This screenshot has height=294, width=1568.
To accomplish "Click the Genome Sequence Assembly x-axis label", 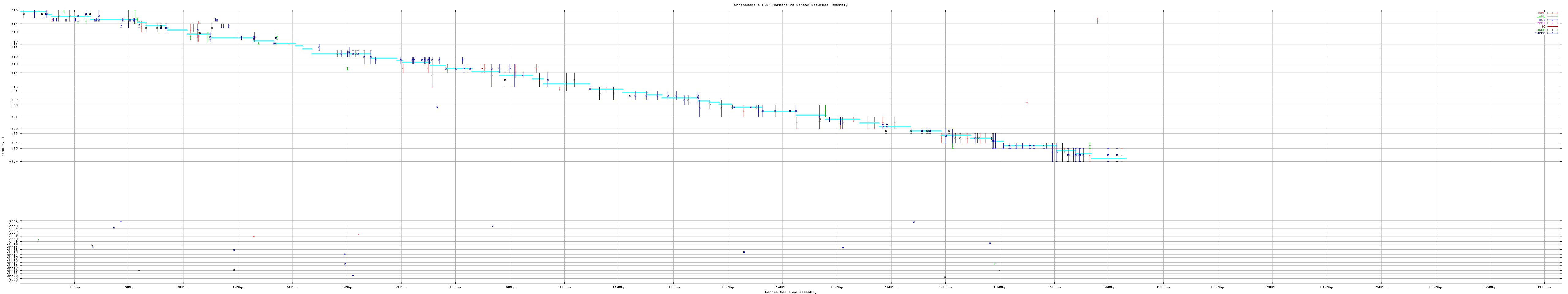I will [790, 292].
